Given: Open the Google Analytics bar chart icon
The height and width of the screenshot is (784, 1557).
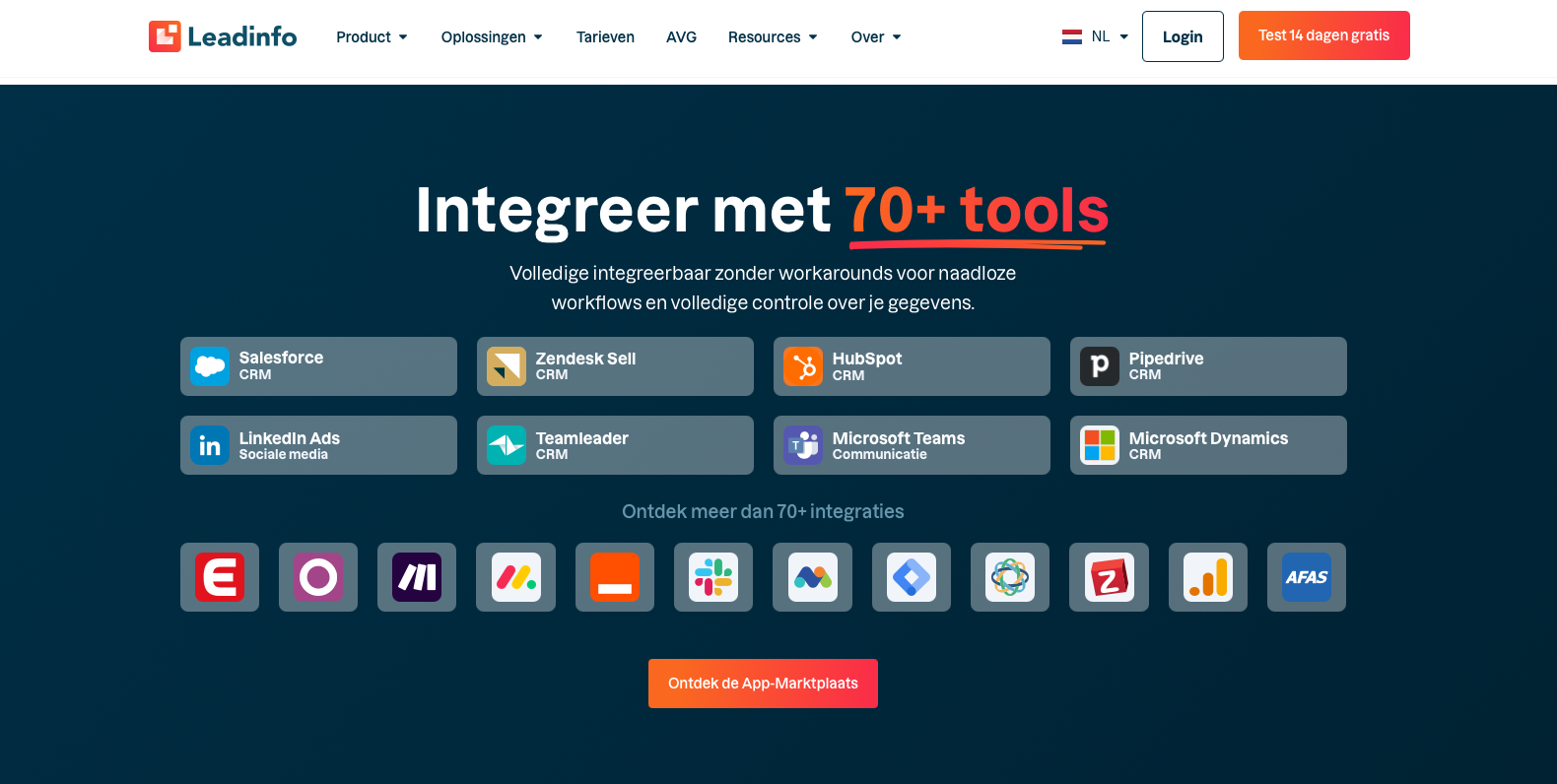Looking at the screenshot, I should click(x=1208, y=577).
